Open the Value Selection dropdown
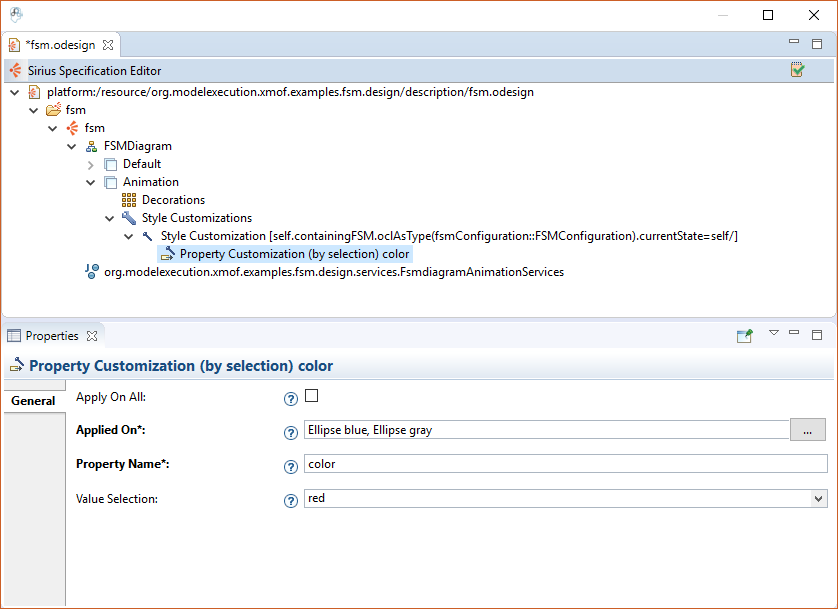Screen dimensions: 838x609 [818, 499]
